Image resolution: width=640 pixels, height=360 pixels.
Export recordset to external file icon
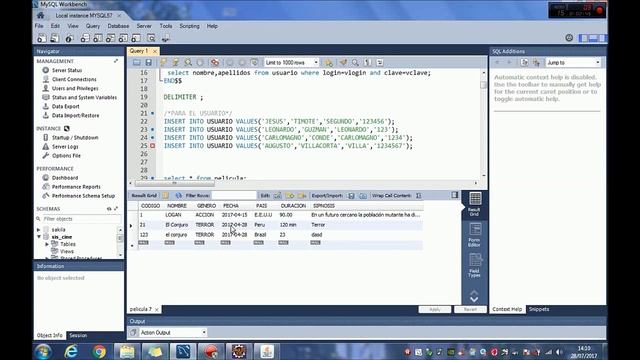[x=351, y=196]
